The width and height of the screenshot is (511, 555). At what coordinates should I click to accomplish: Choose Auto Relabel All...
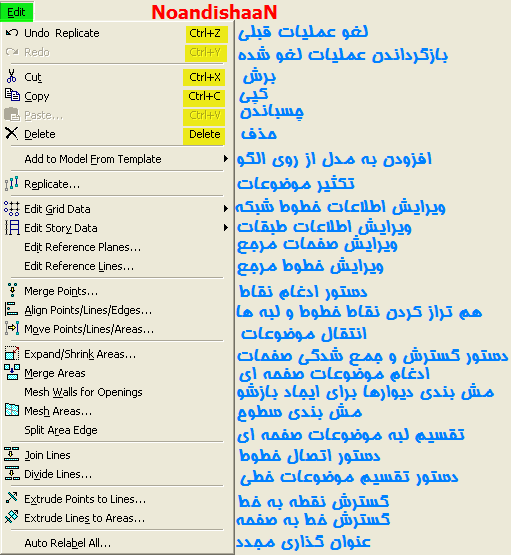click(x=68, y=543)
